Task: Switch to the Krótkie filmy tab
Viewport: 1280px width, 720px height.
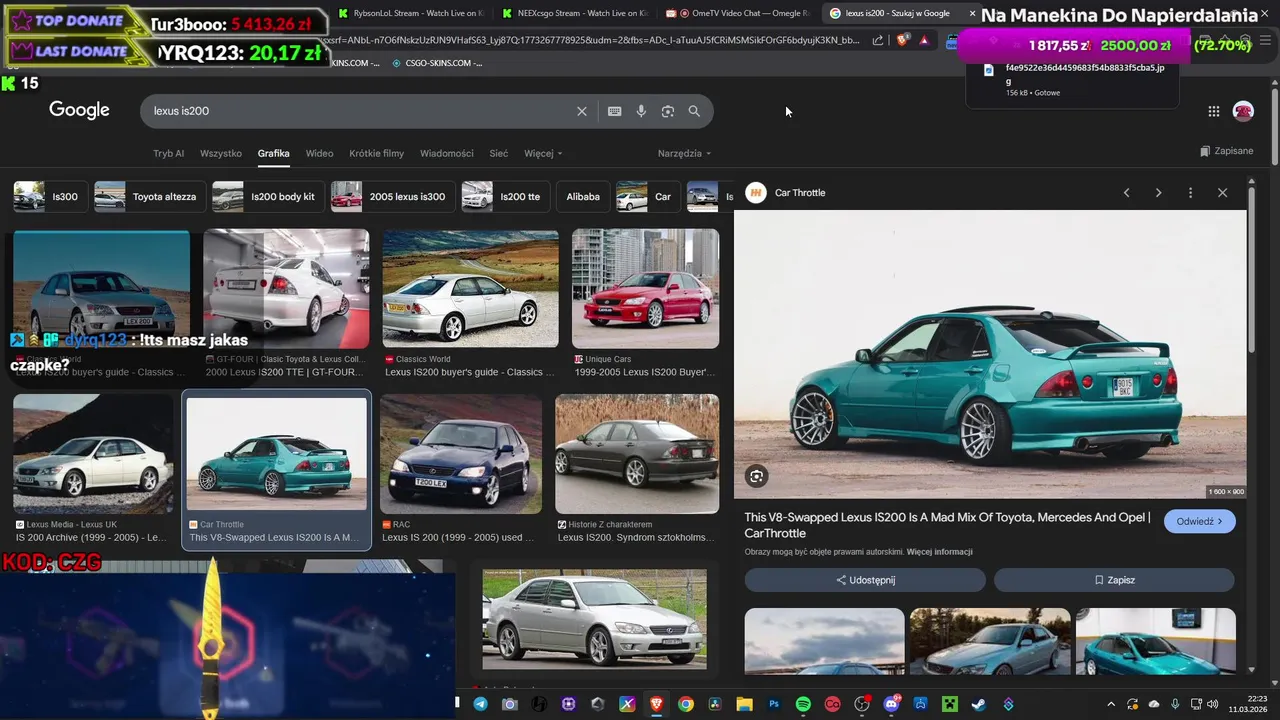Action: tap(377, 154)
